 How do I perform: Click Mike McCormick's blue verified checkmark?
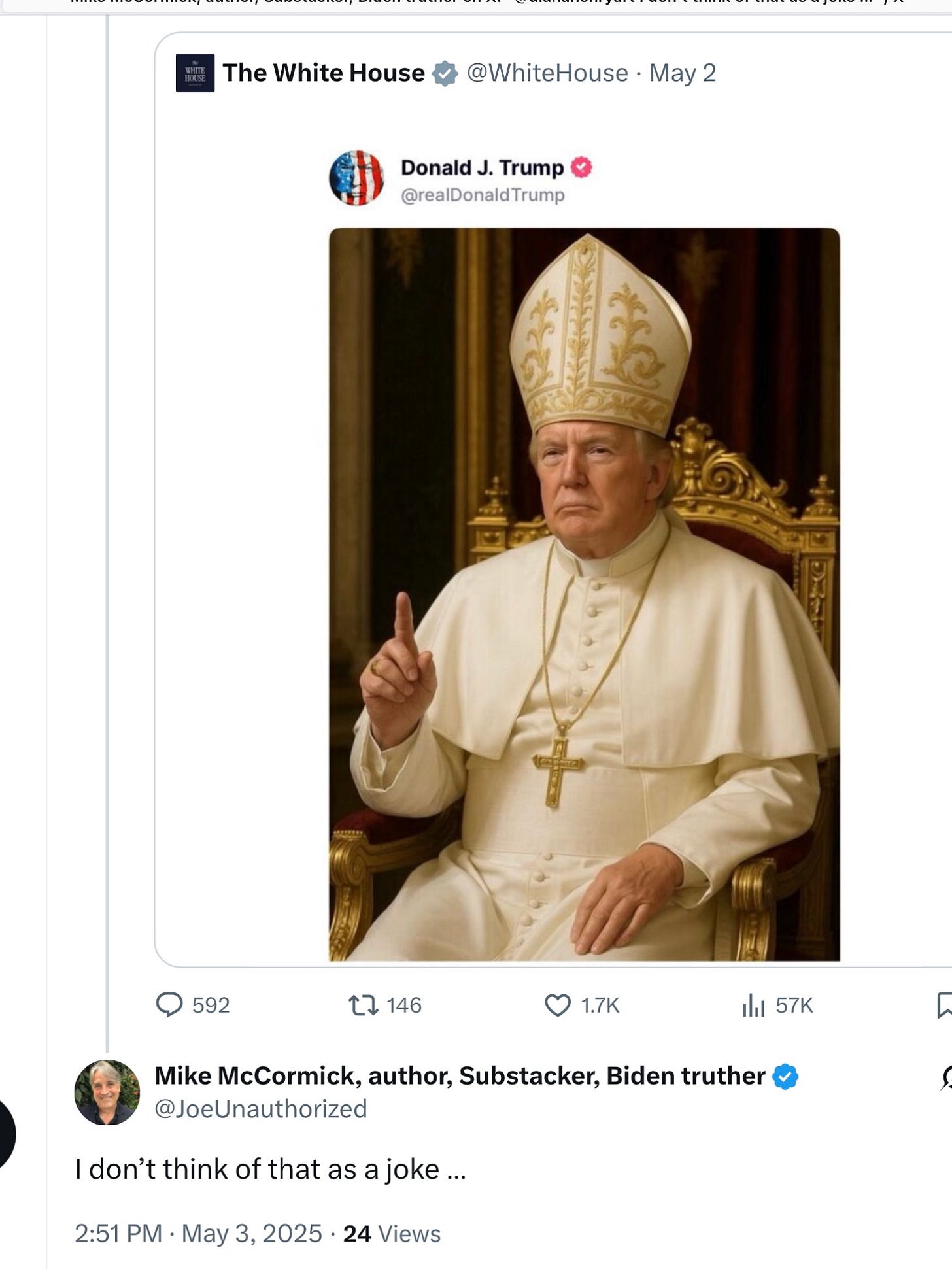tap(785, 1076)
